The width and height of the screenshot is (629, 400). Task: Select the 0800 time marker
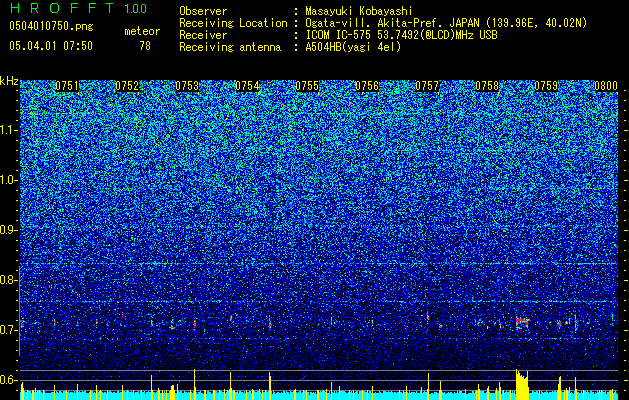[606, 86]
